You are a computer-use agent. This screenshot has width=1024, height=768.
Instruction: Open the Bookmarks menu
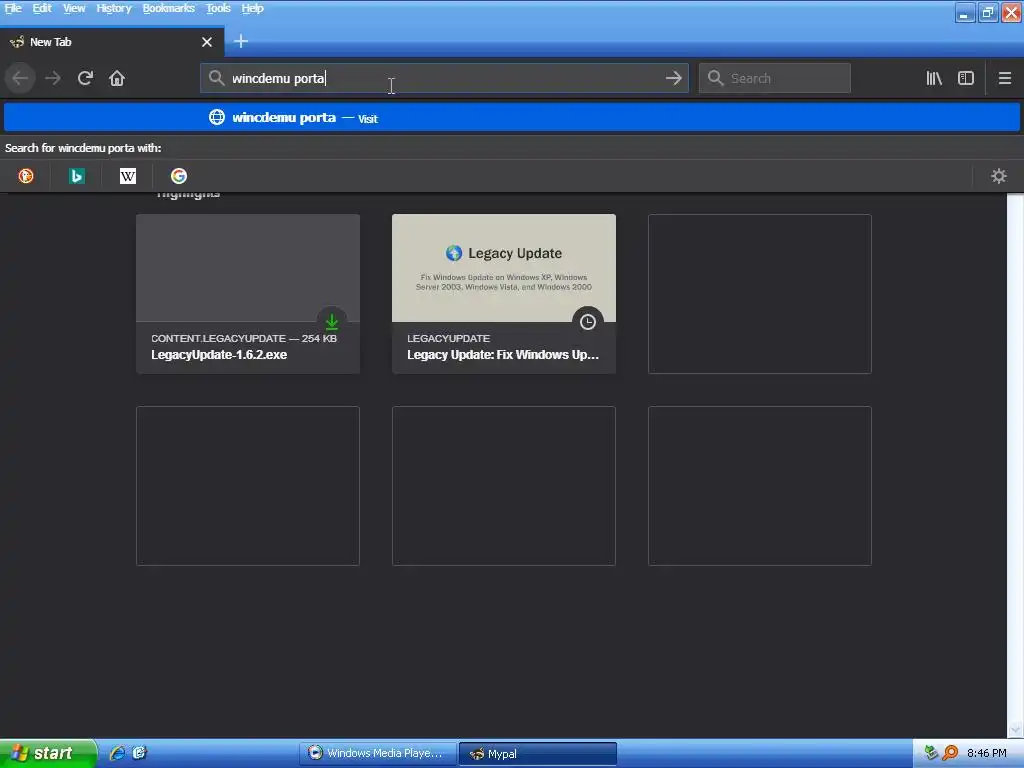click(168, 8)
